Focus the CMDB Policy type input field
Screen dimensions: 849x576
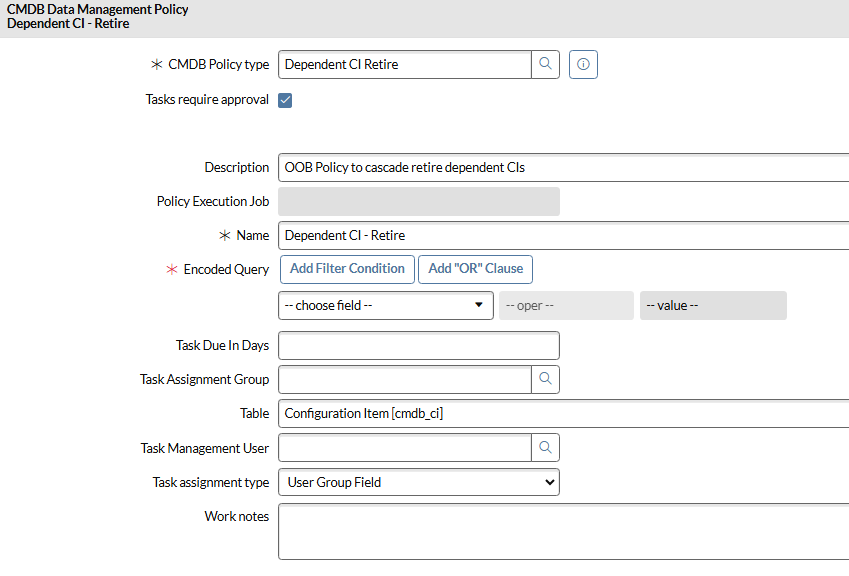(404, 64)
